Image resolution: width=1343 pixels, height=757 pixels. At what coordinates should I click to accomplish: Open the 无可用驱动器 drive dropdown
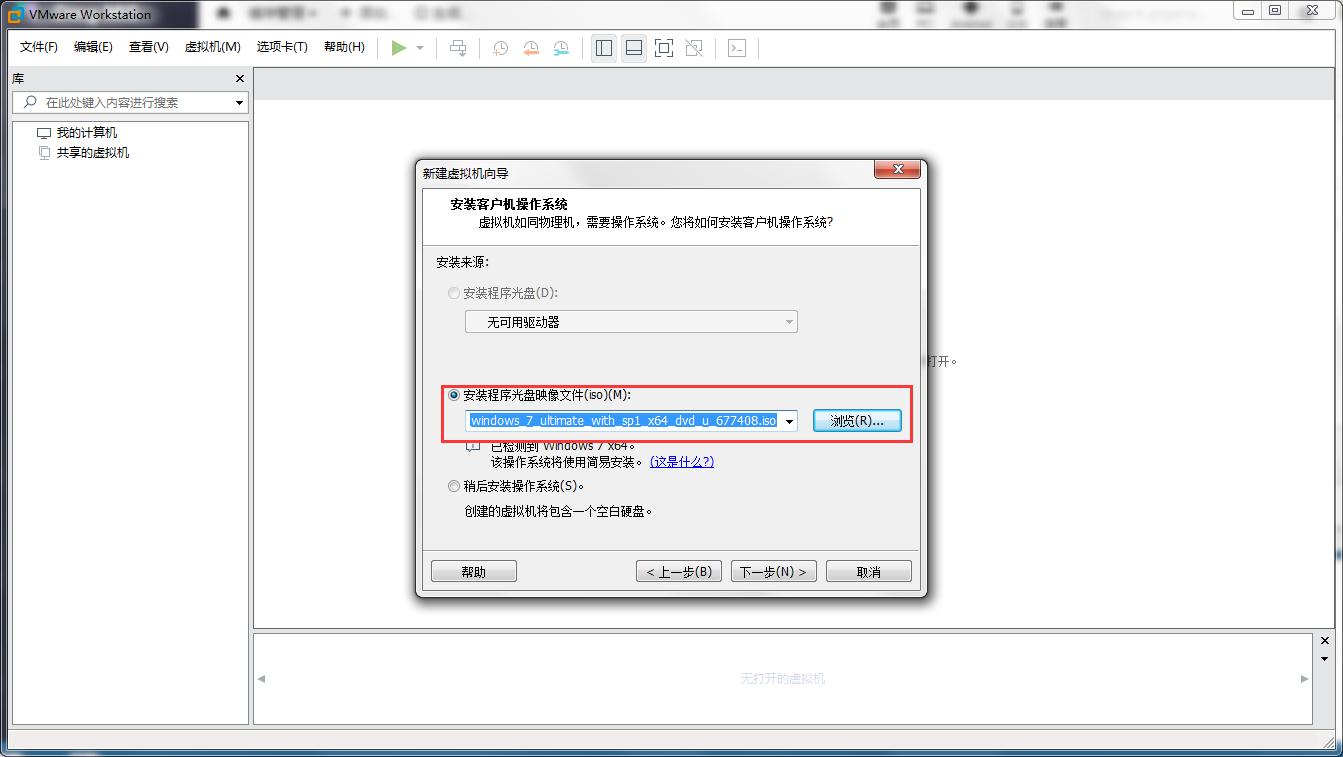631,322
